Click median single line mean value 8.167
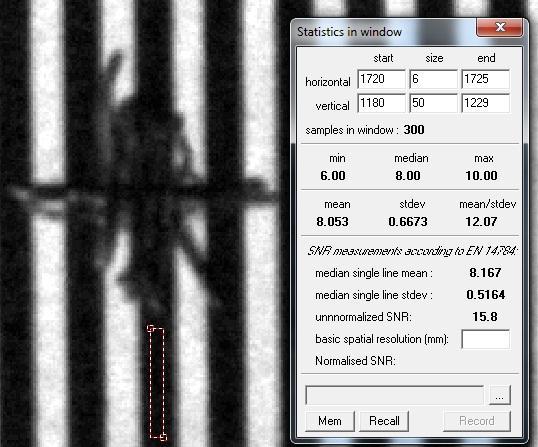This screenshot has width=538, height=447. click(485, 273)
